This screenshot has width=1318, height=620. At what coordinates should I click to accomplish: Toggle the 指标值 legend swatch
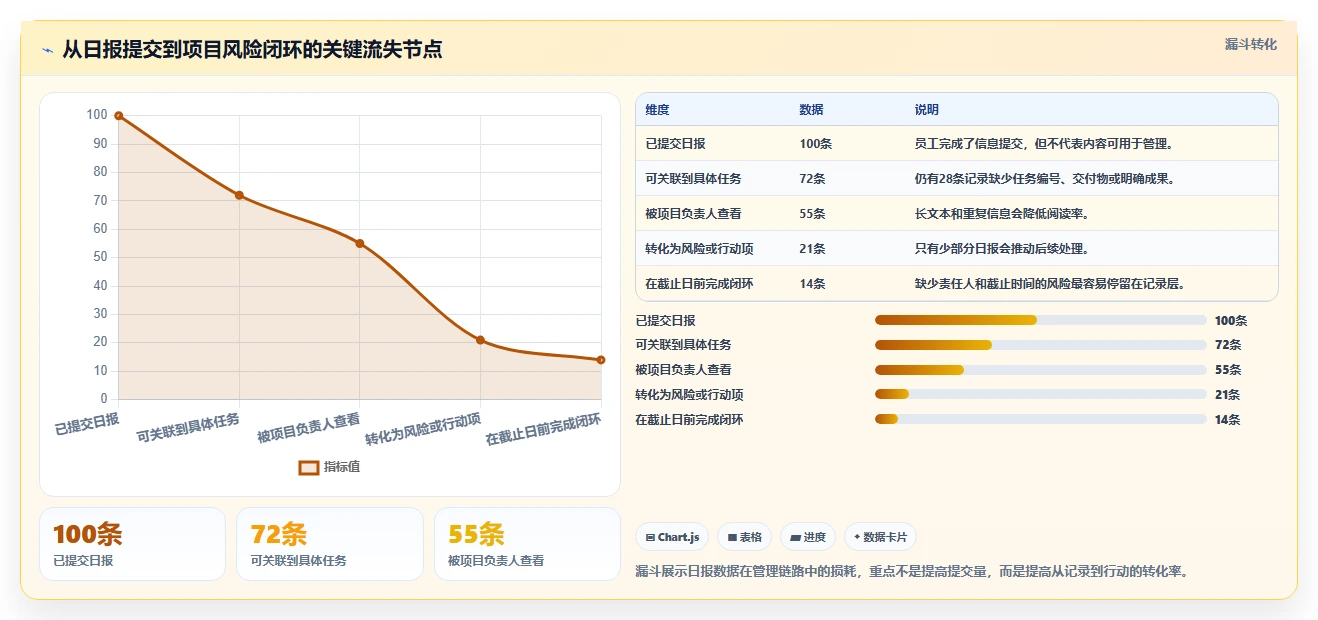[309, 467]
